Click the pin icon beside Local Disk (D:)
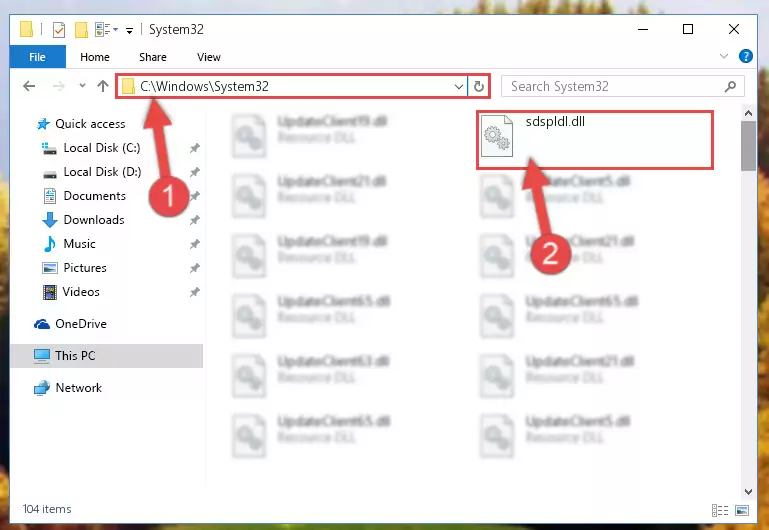The image size is (769, 530). [195, 172]
